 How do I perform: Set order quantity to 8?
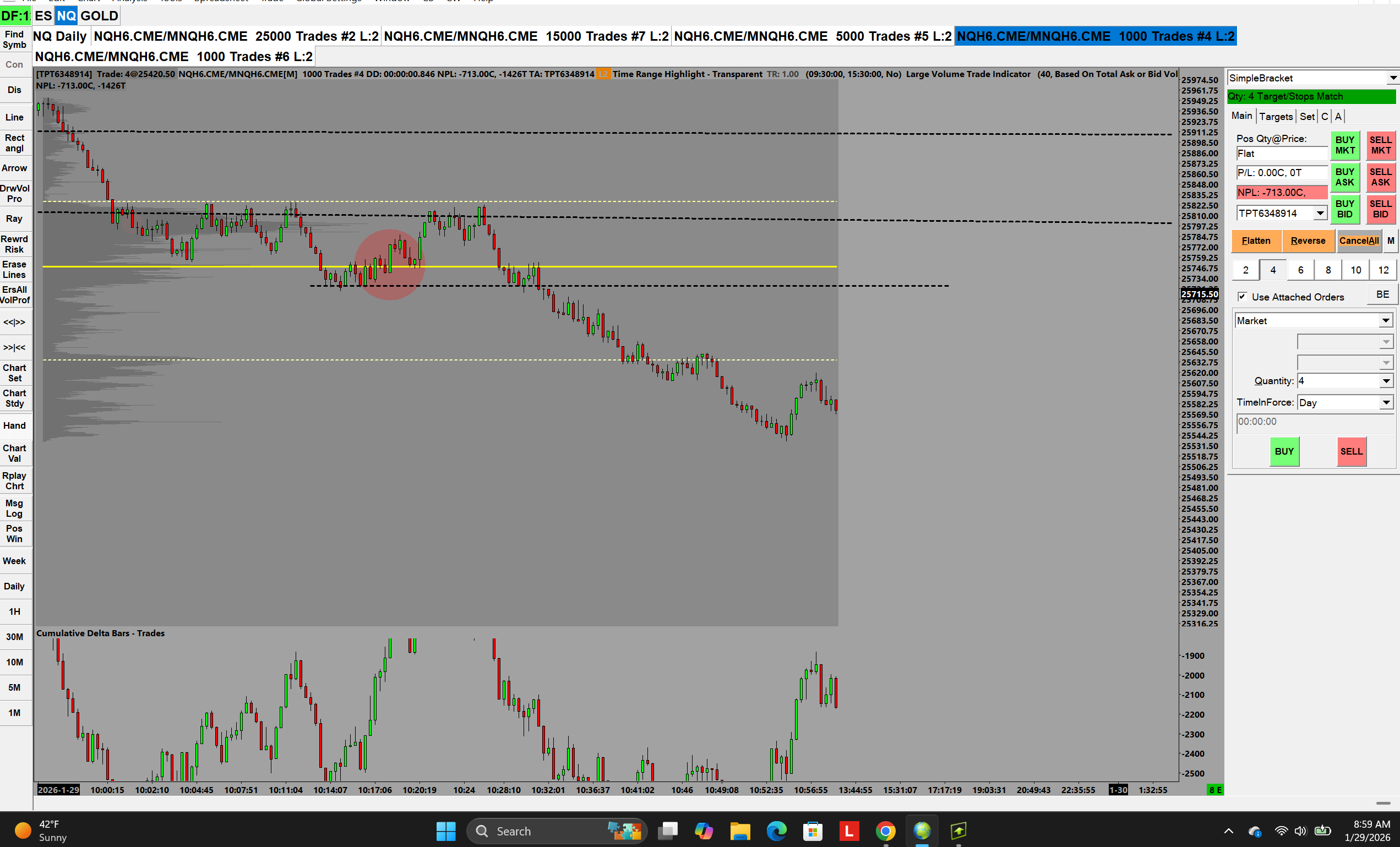(1328, 270)
